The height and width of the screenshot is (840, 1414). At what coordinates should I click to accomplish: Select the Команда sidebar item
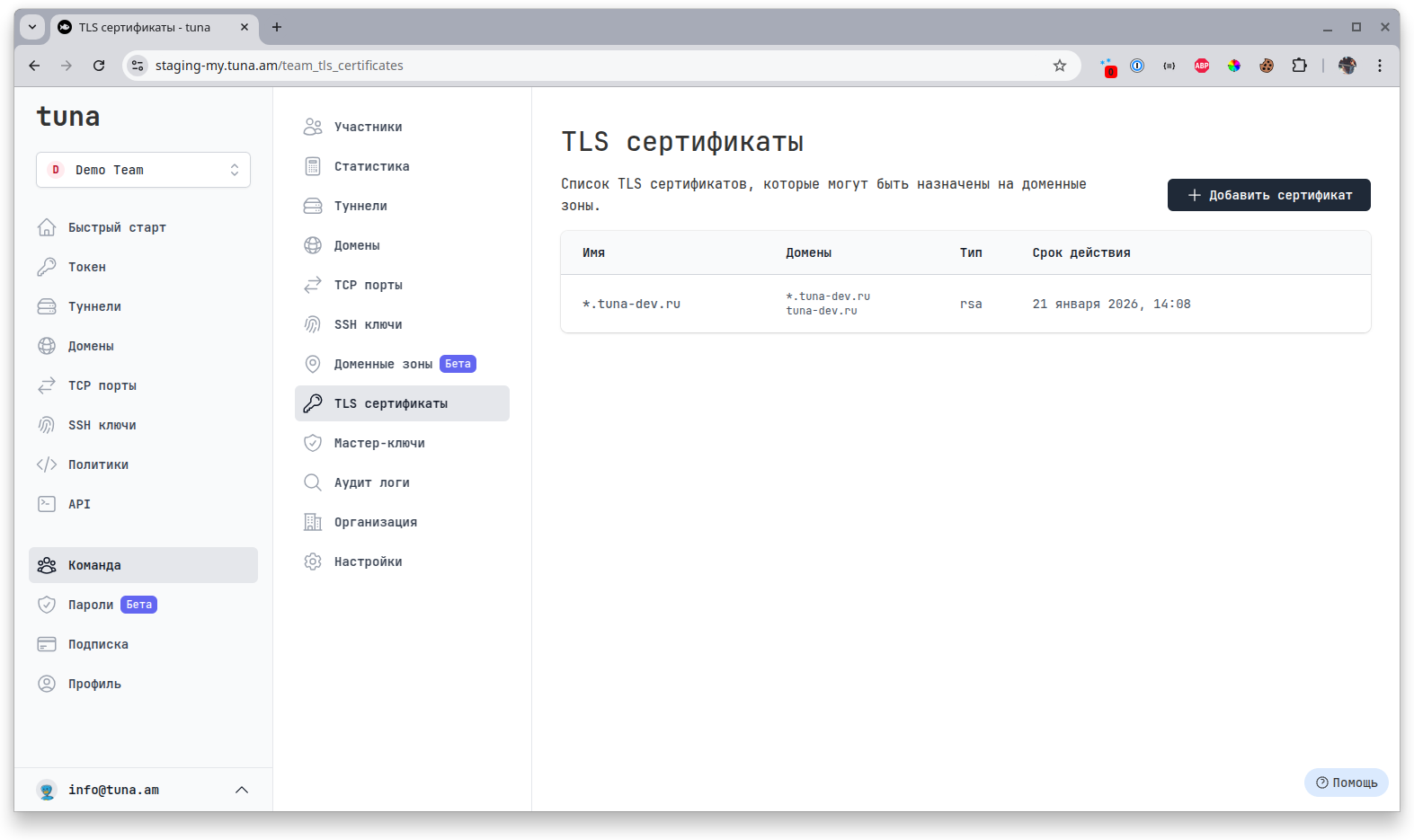coord(143,565)
